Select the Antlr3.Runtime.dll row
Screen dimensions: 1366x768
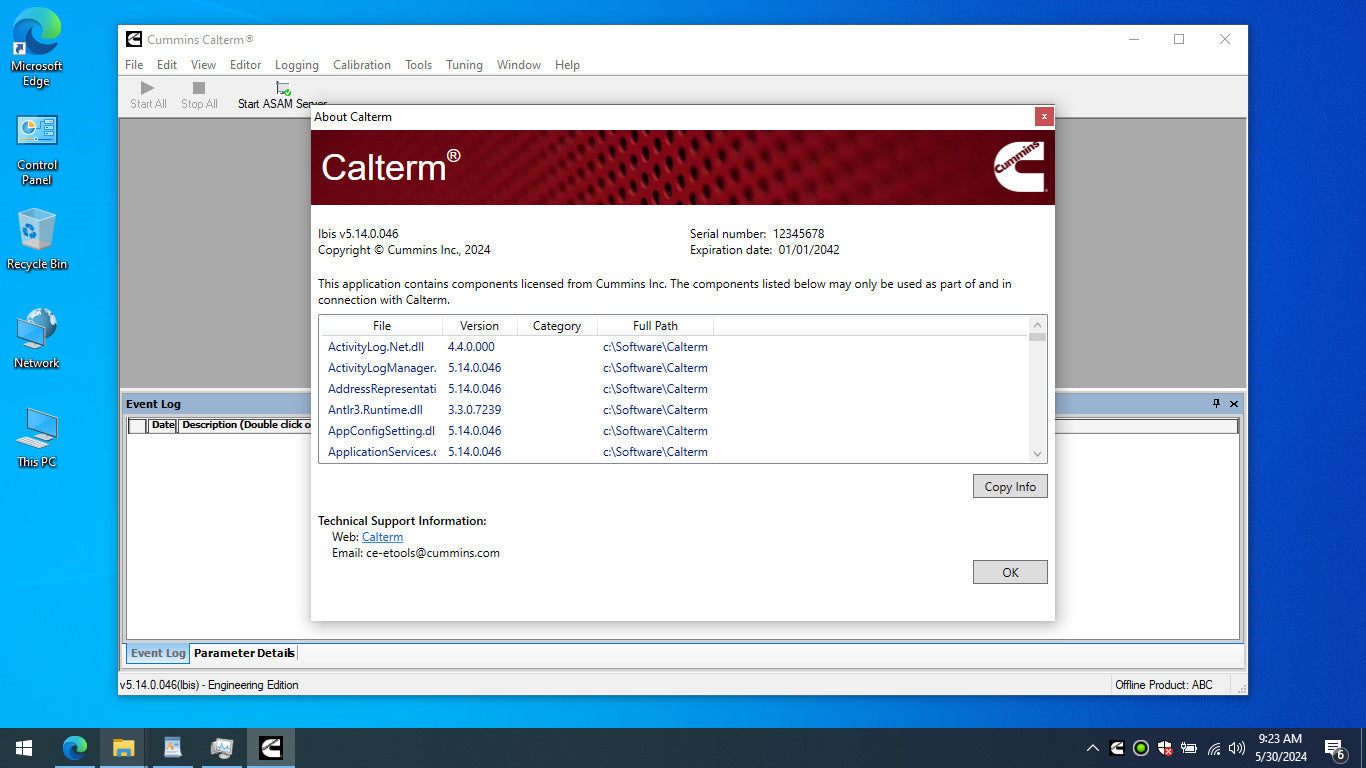(674, 410)
